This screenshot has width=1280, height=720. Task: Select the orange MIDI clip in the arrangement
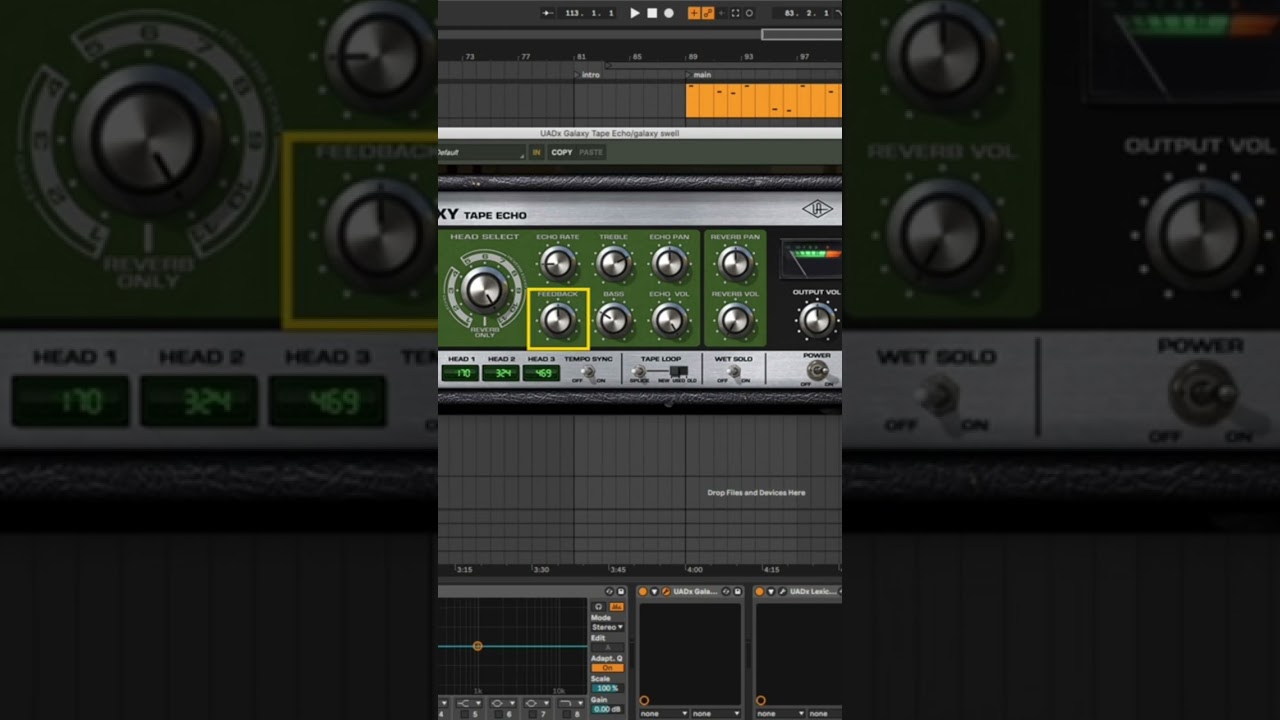[763, 100]
